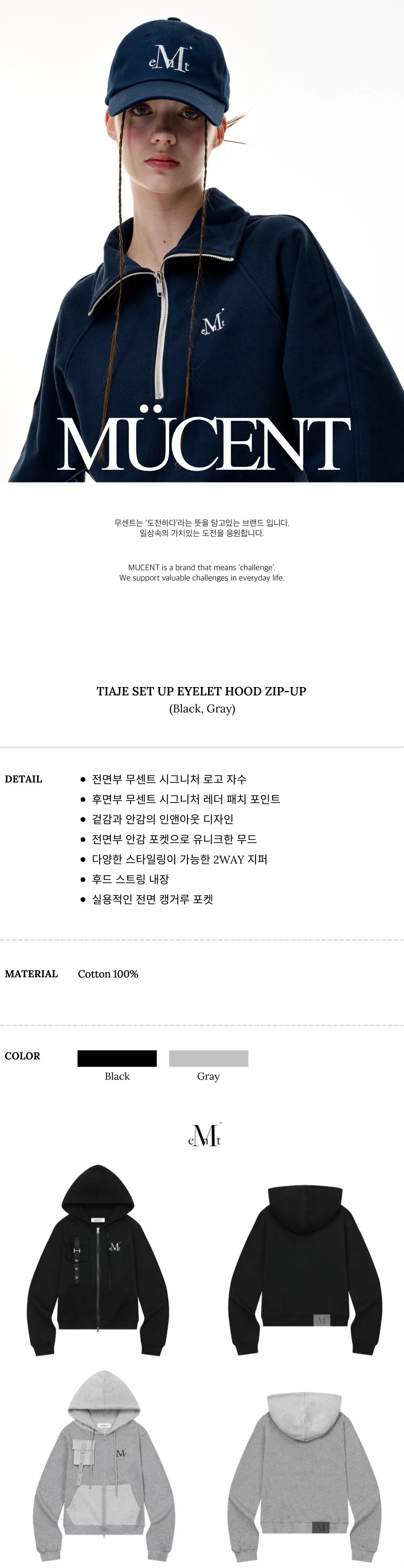
Task: Click the large MÜCENT brand title
Action: pyautogui.click(x=203, y=443)
